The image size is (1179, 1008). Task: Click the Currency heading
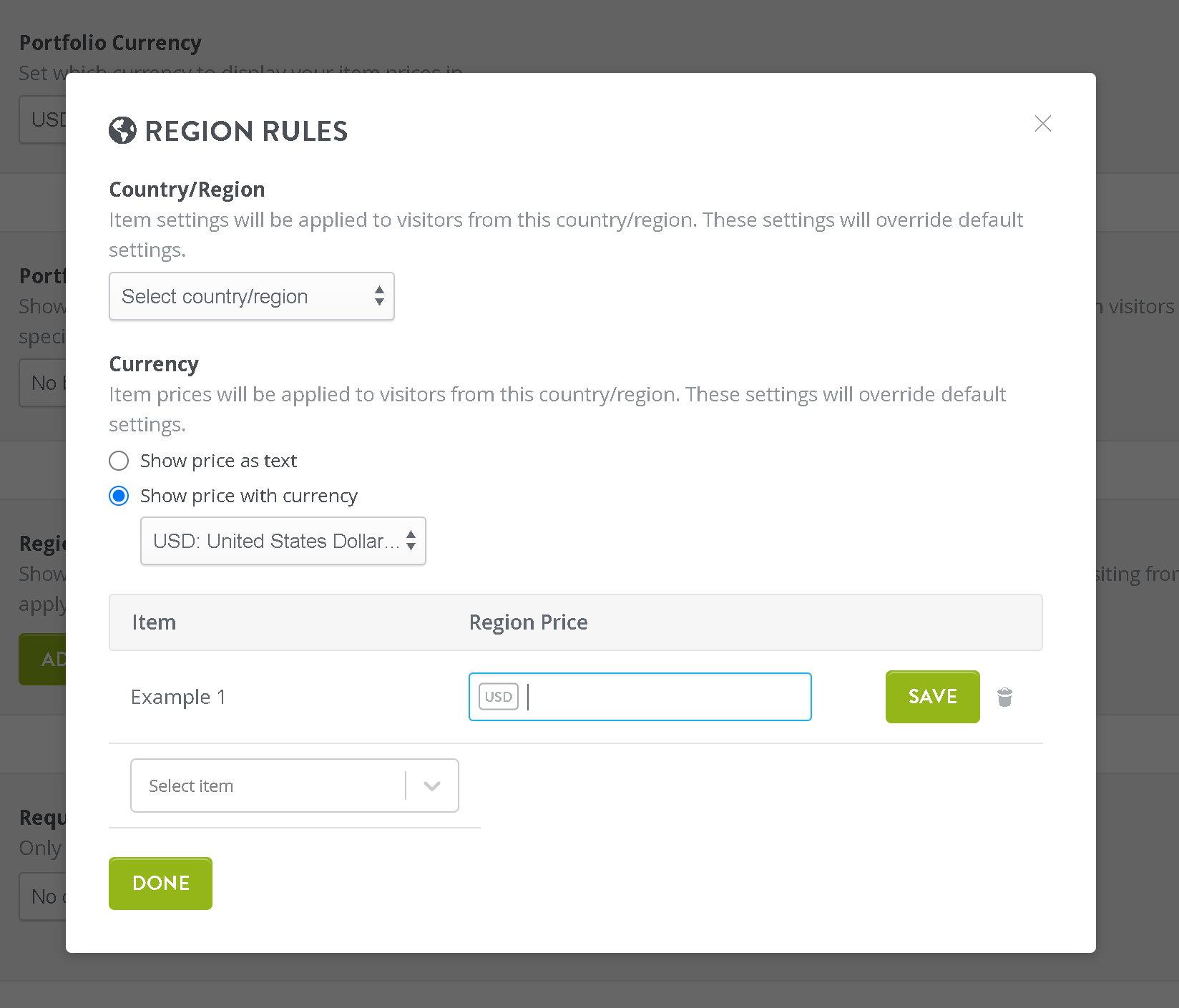tap(154, 364)
